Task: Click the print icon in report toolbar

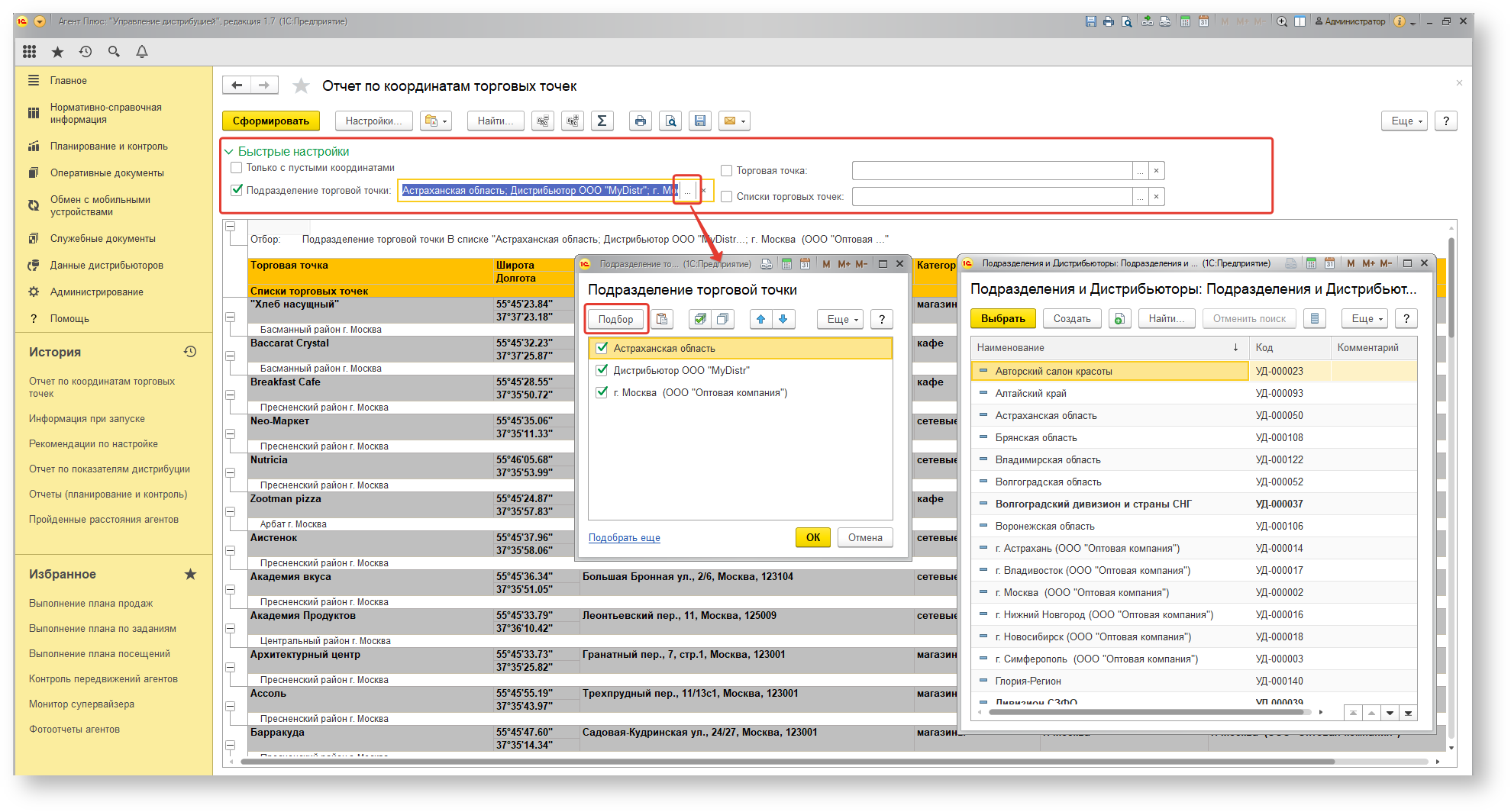Action: 641,121
